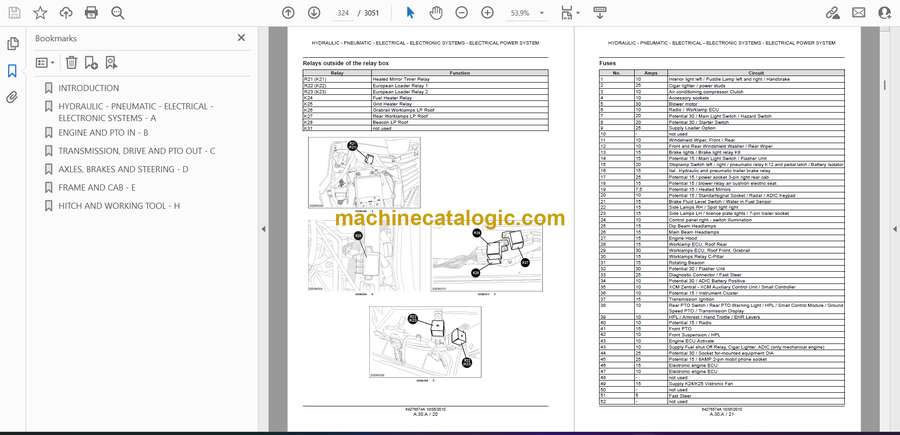The height and width of the screenshot is (435, 900).
Task: Click the 'Dip Beam Headlamps' fuse row
Action: point(721,225)
